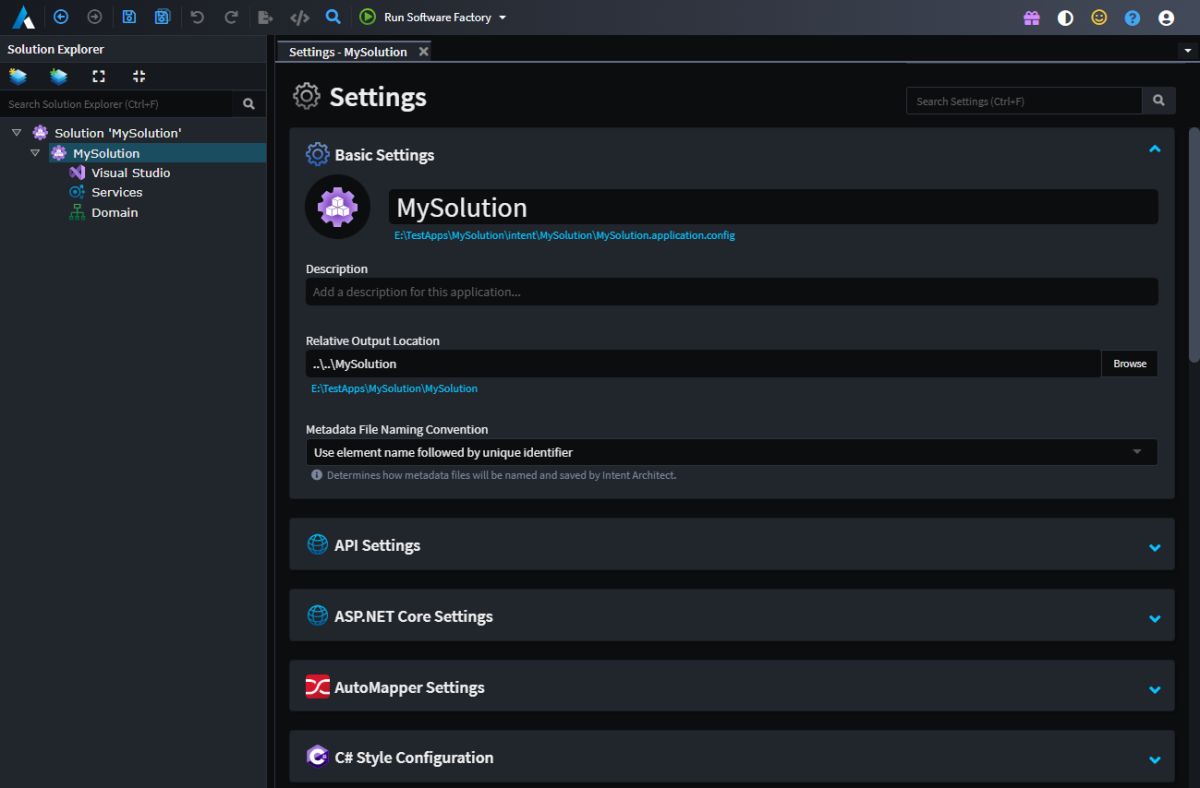The height and width of the screenshot is (788, 1200).
Task: Open the code view icon
Action: [299, 17]
